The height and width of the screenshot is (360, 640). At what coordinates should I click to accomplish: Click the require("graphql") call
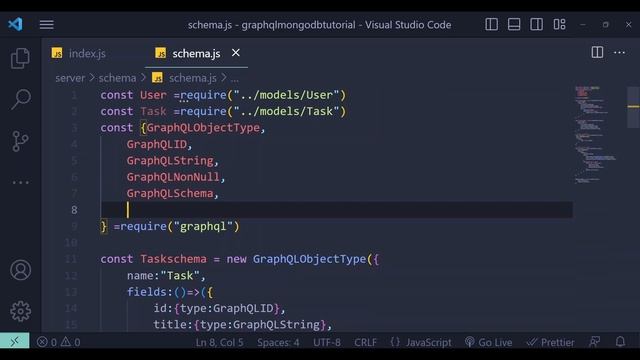[180, 227]
